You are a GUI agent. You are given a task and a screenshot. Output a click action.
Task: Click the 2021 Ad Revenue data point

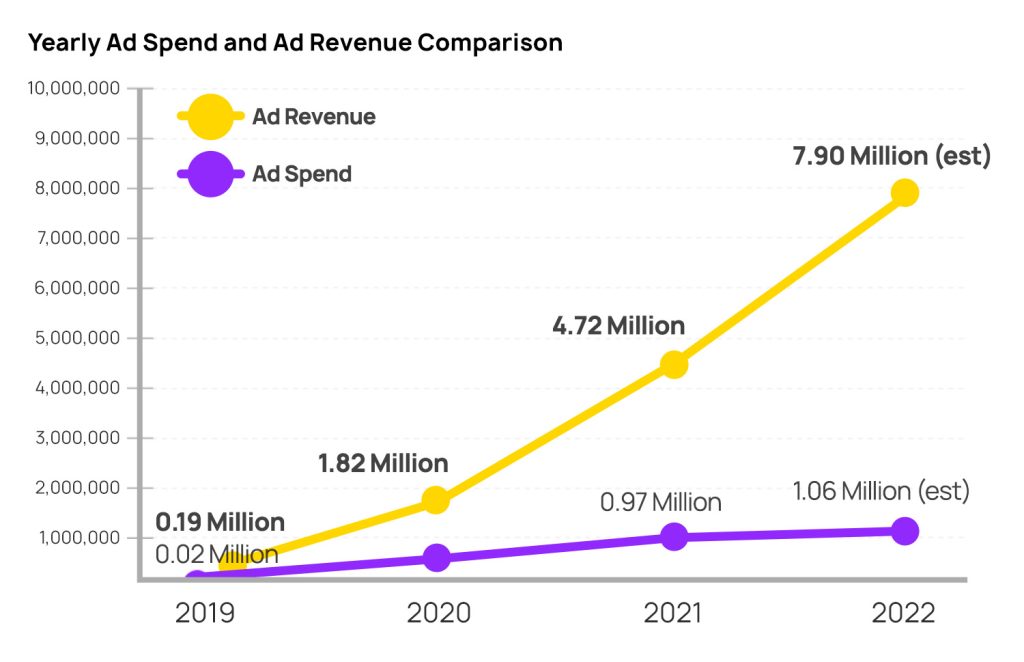click(674, 364)
